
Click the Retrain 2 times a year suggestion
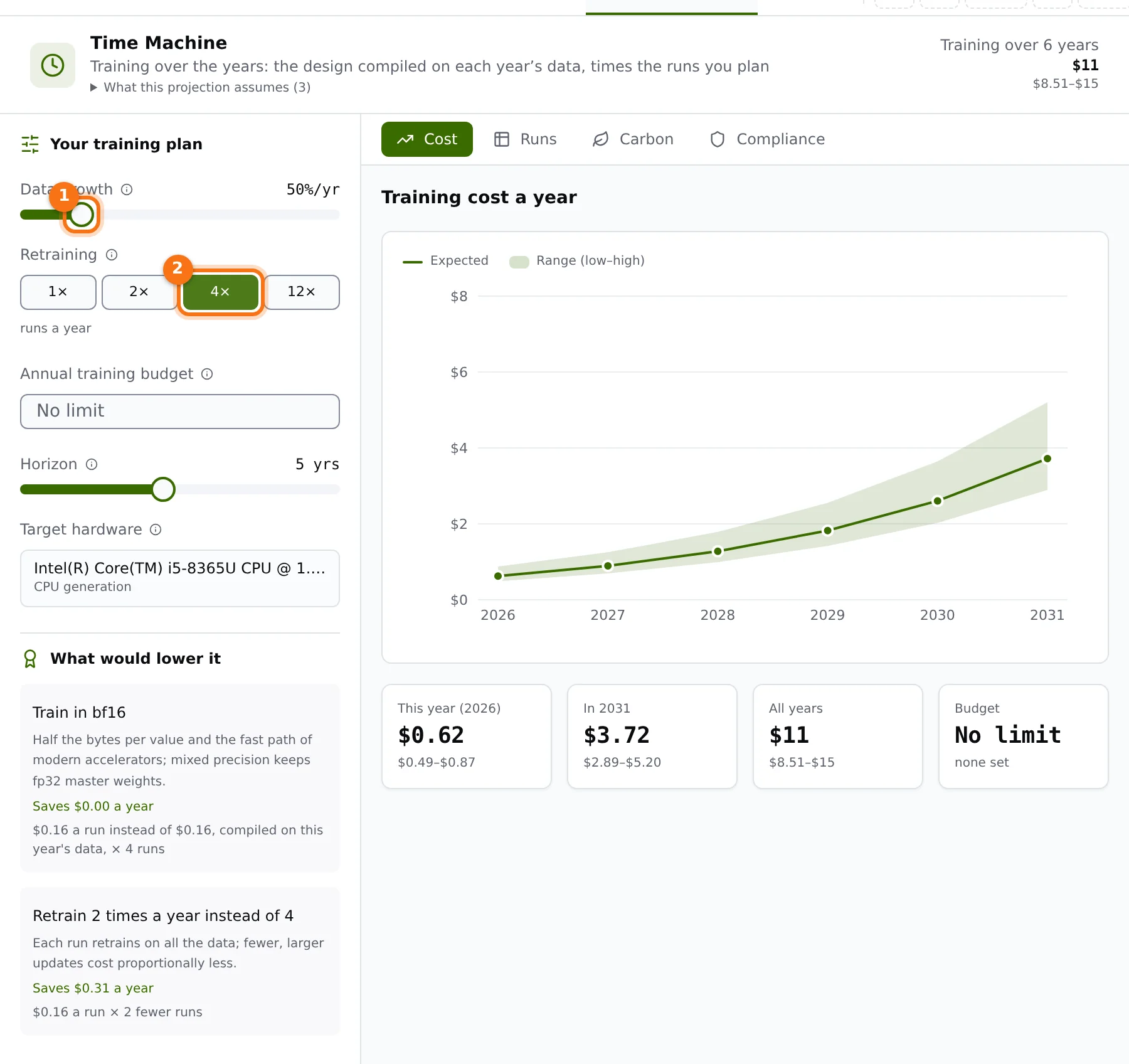pos(180,961)
